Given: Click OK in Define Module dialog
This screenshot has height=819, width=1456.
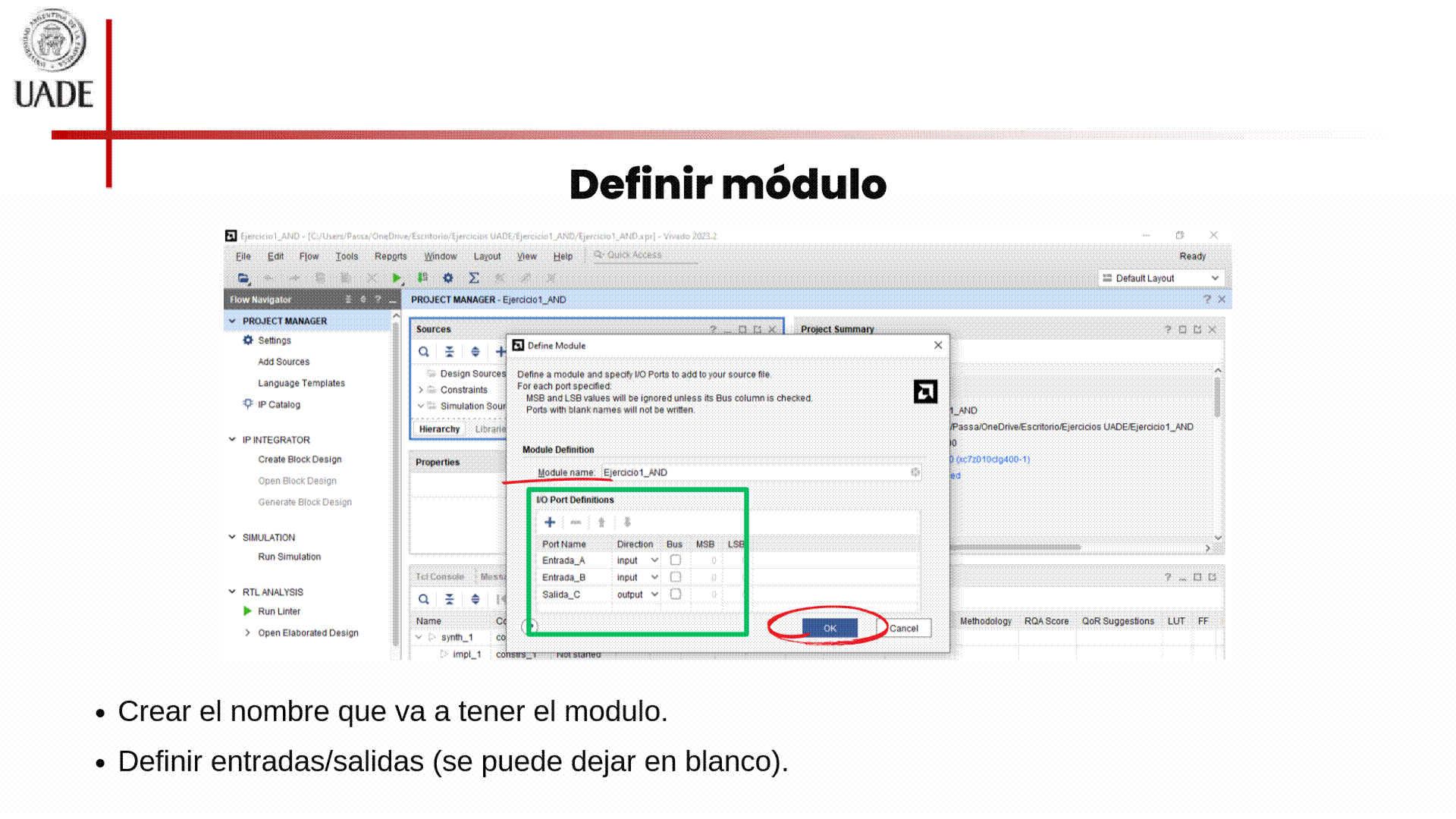Looking at the screenshot, I should 830,628.
